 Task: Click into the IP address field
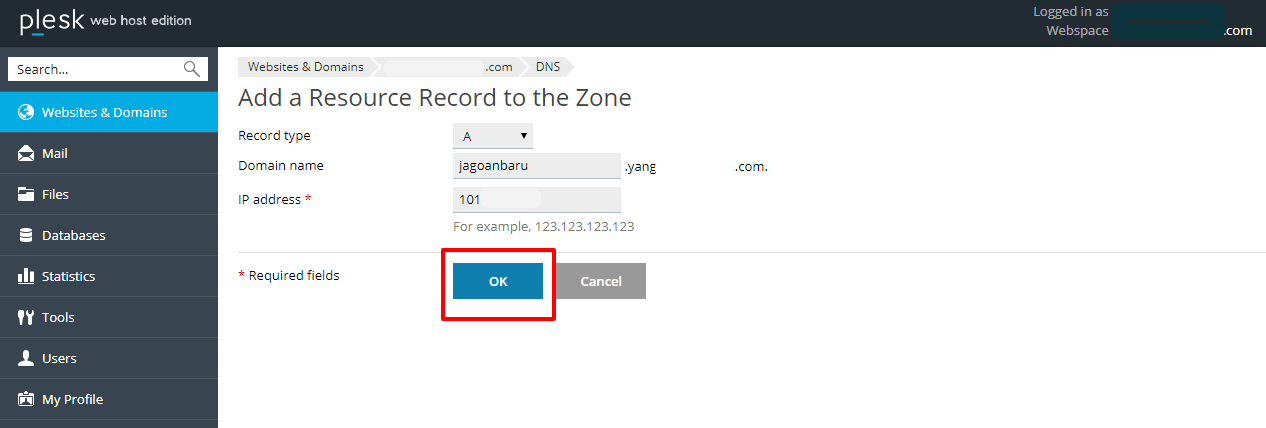click(x=536, y=200)
